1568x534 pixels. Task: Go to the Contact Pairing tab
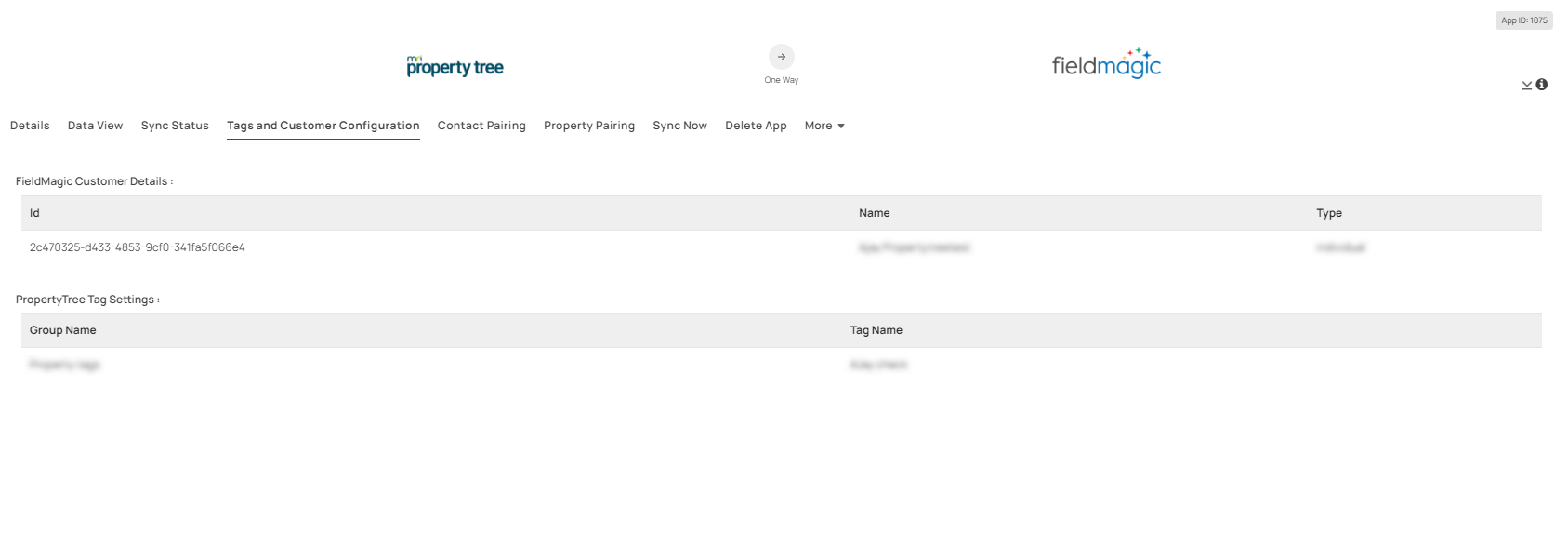[x=481, y=126]
